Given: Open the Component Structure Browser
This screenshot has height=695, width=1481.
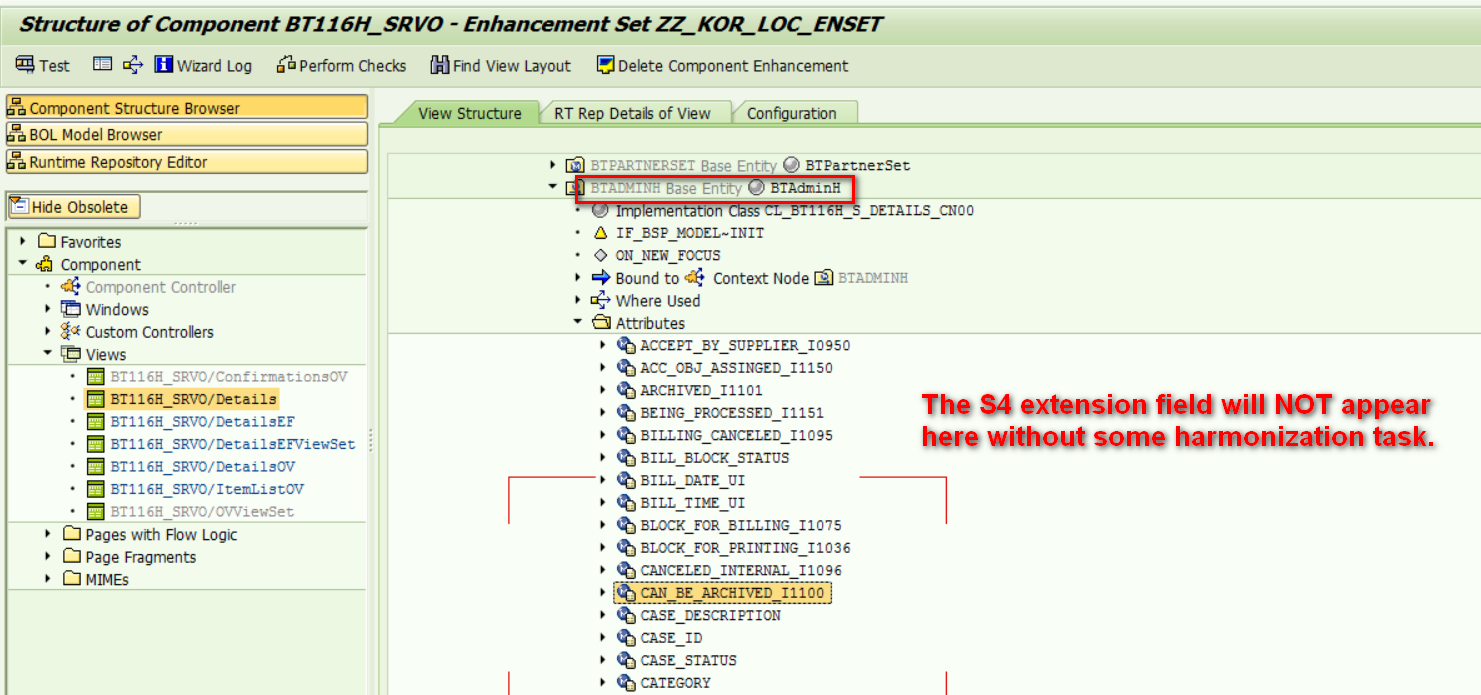Looking at the screenshot, I should [187, 108].
